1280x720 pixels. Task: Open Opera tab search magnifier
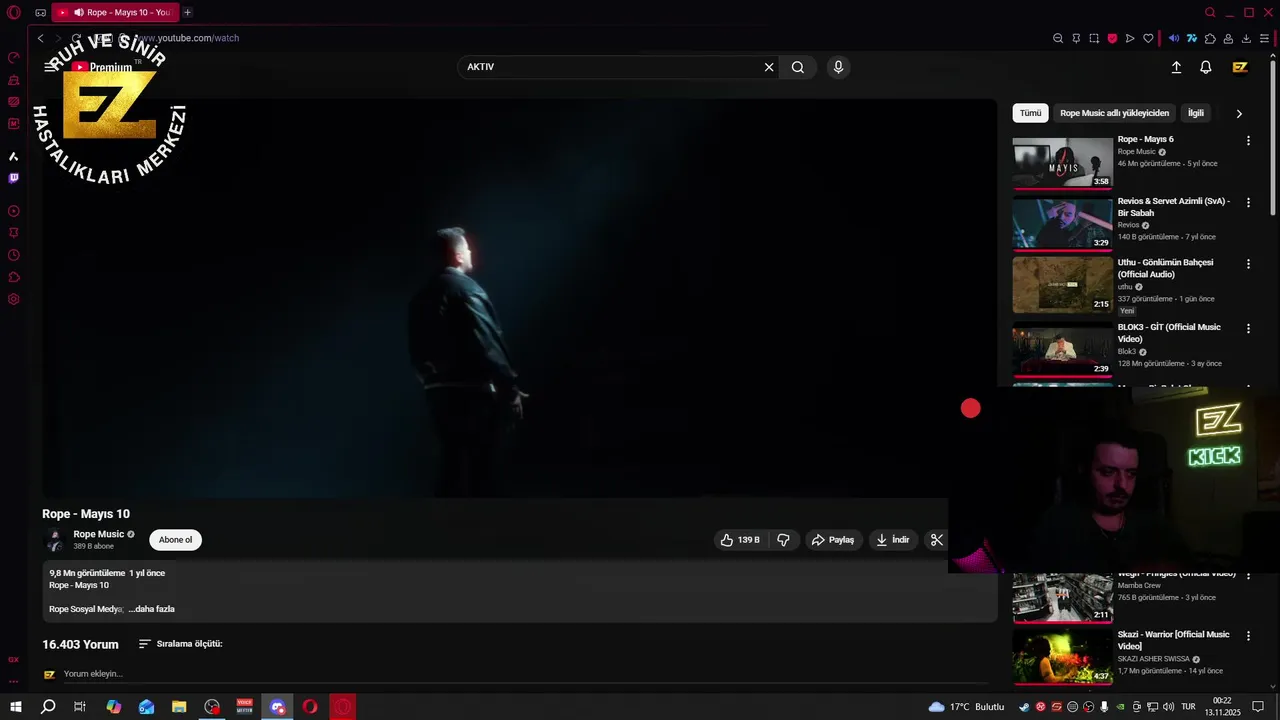click(x=1210, y=13)
